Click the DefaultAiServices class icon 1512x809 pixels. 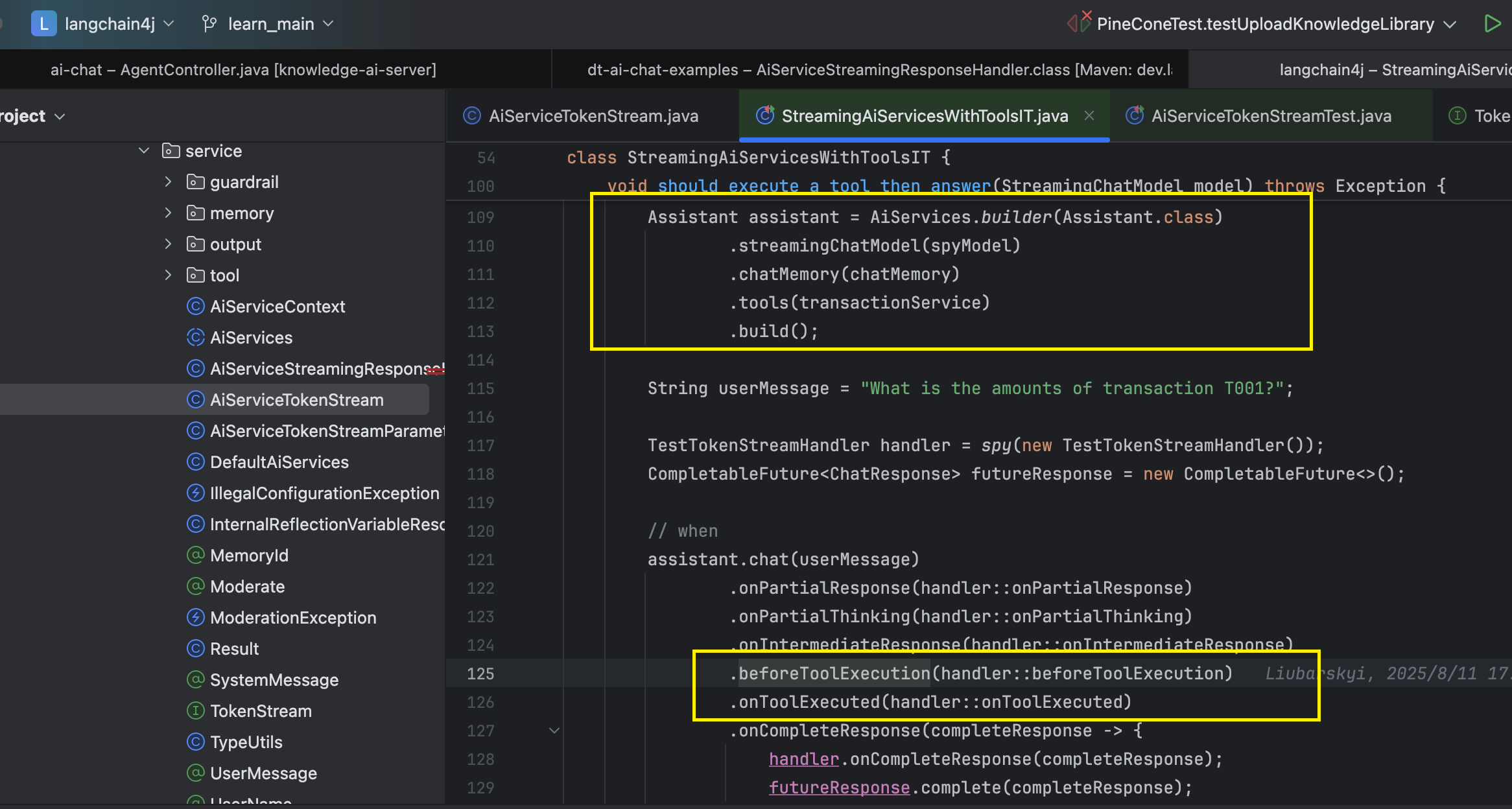[x=195, y=462]
